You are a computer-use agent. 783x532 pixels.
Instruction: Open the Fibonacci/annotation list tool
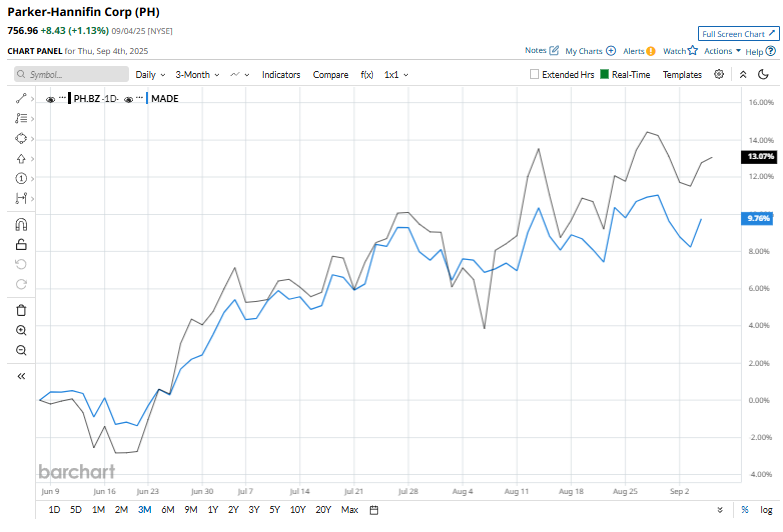(20, 118)
